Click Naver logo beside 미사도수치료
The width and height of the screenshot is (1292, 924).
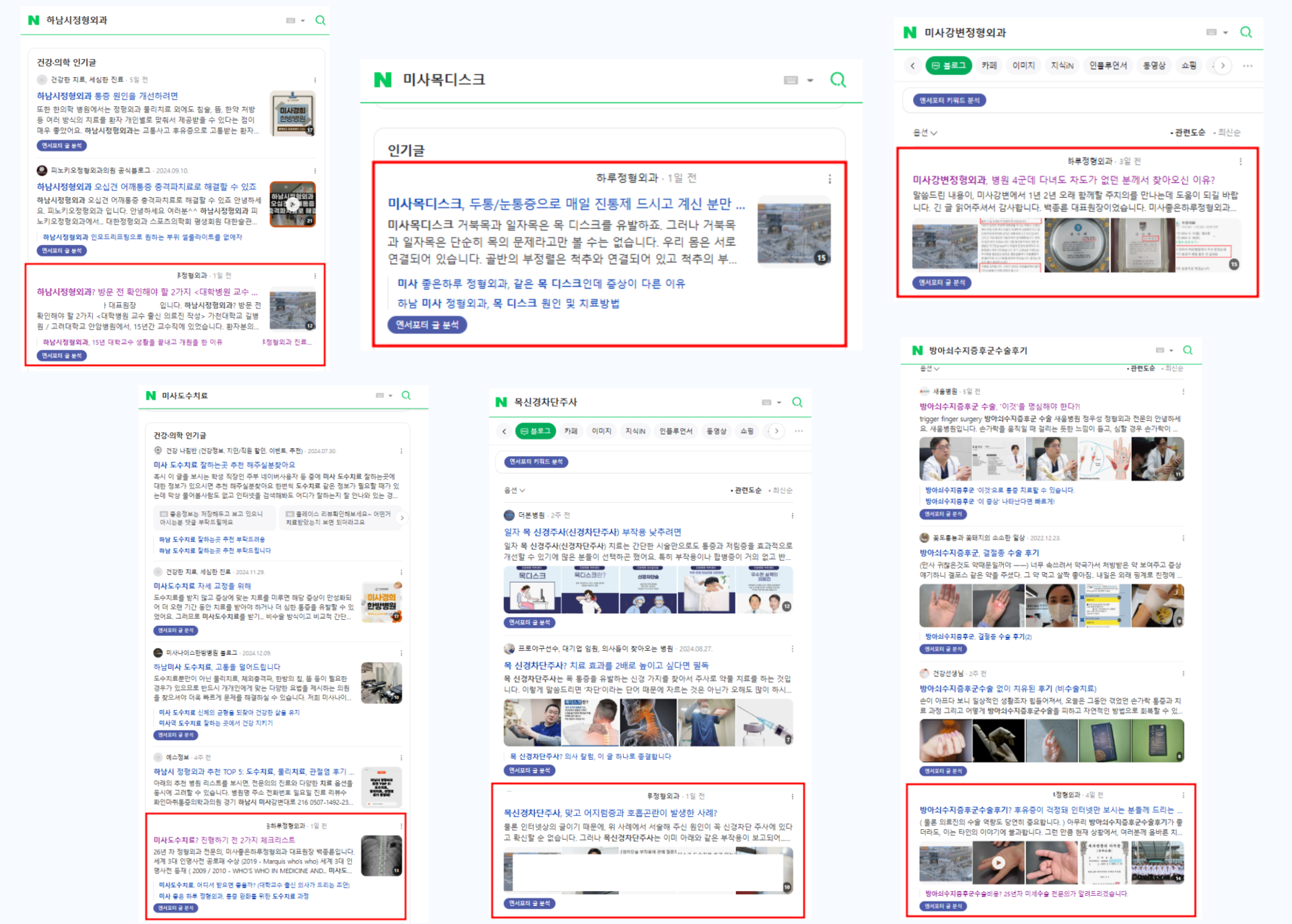click(151, 396)
